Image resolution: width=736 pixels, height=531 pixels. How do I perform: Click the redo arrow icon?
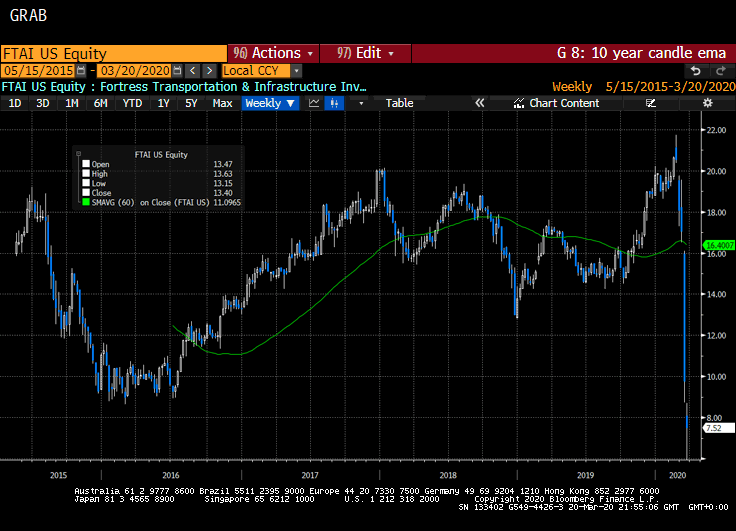pyautogui.click(x=719, y=71)
